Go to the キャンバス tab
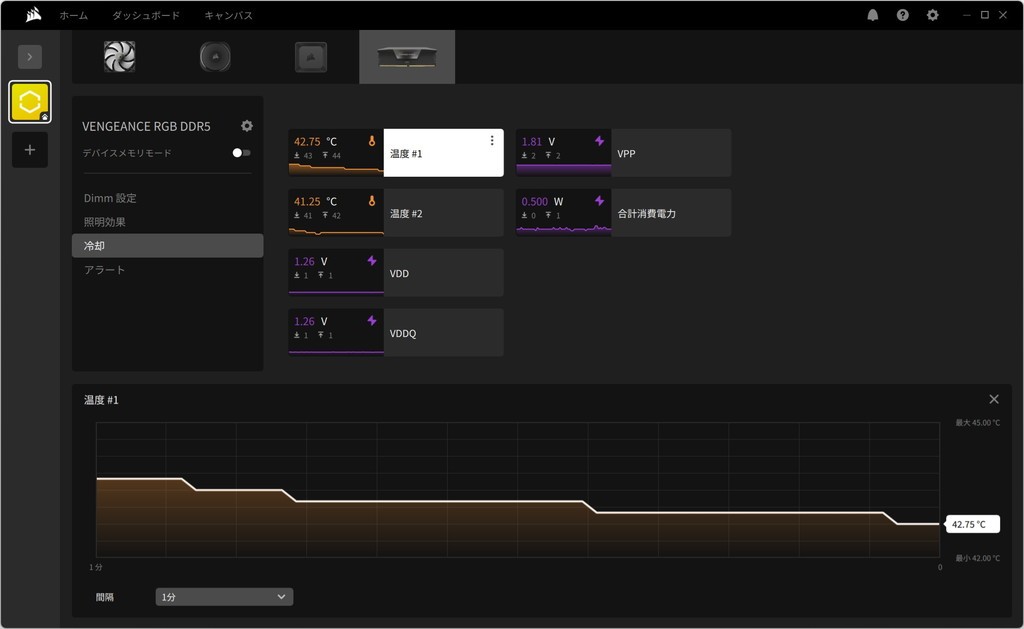Screen dimensions: 1024x629 point(228,16)
